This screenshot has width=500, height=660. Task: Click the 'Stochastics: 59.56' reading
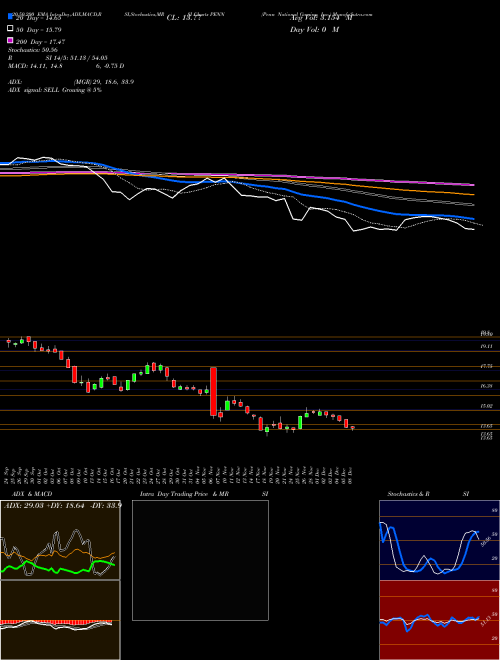tap(33, 50)
